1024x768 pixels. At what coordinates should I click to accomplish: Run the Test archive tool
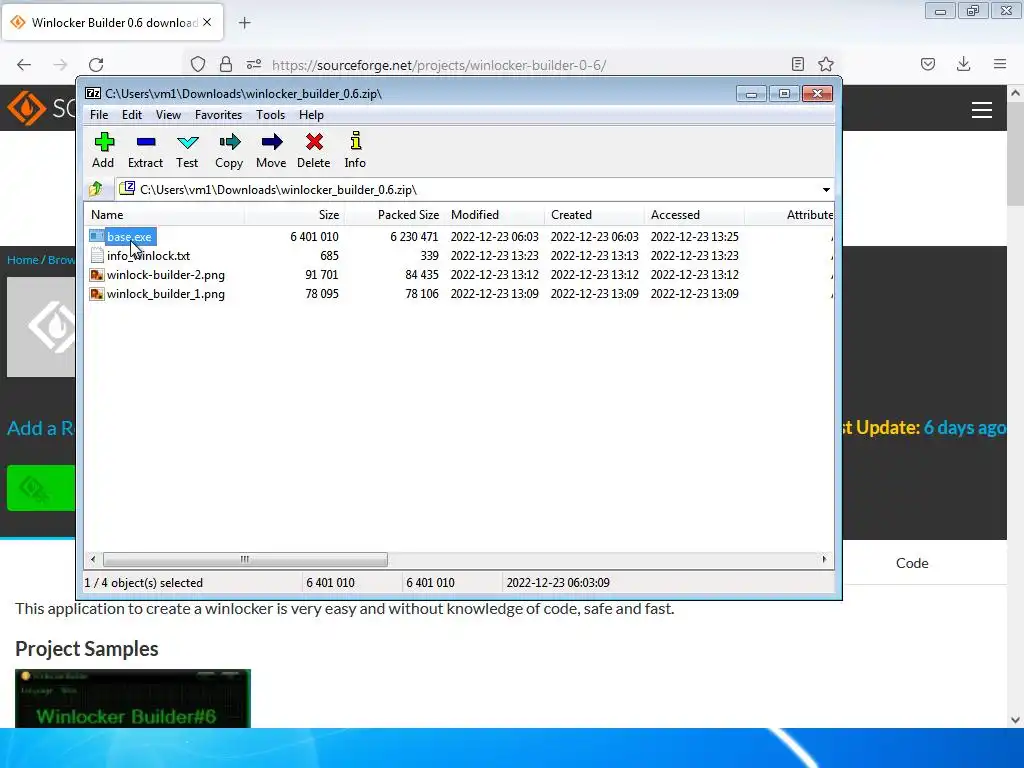(x=187, y=142)
